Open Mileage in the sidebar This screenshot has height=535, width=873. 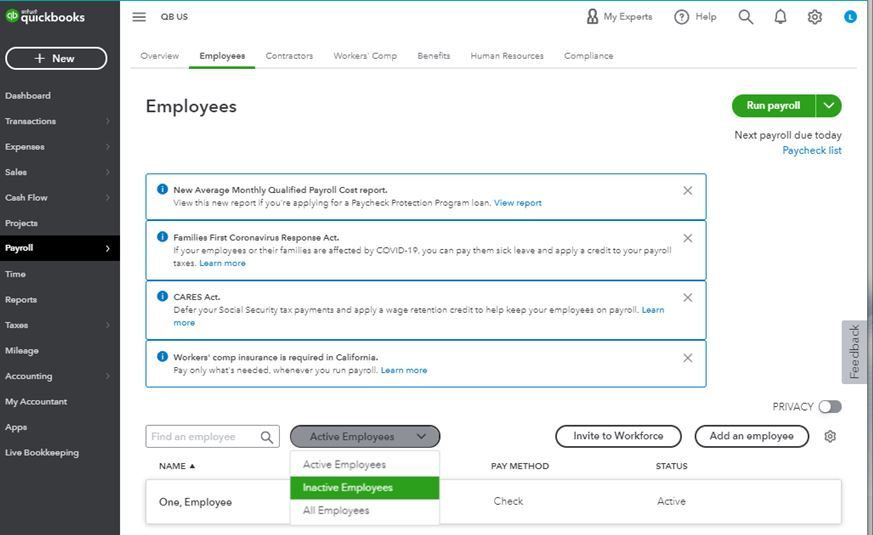click(22, 351)
